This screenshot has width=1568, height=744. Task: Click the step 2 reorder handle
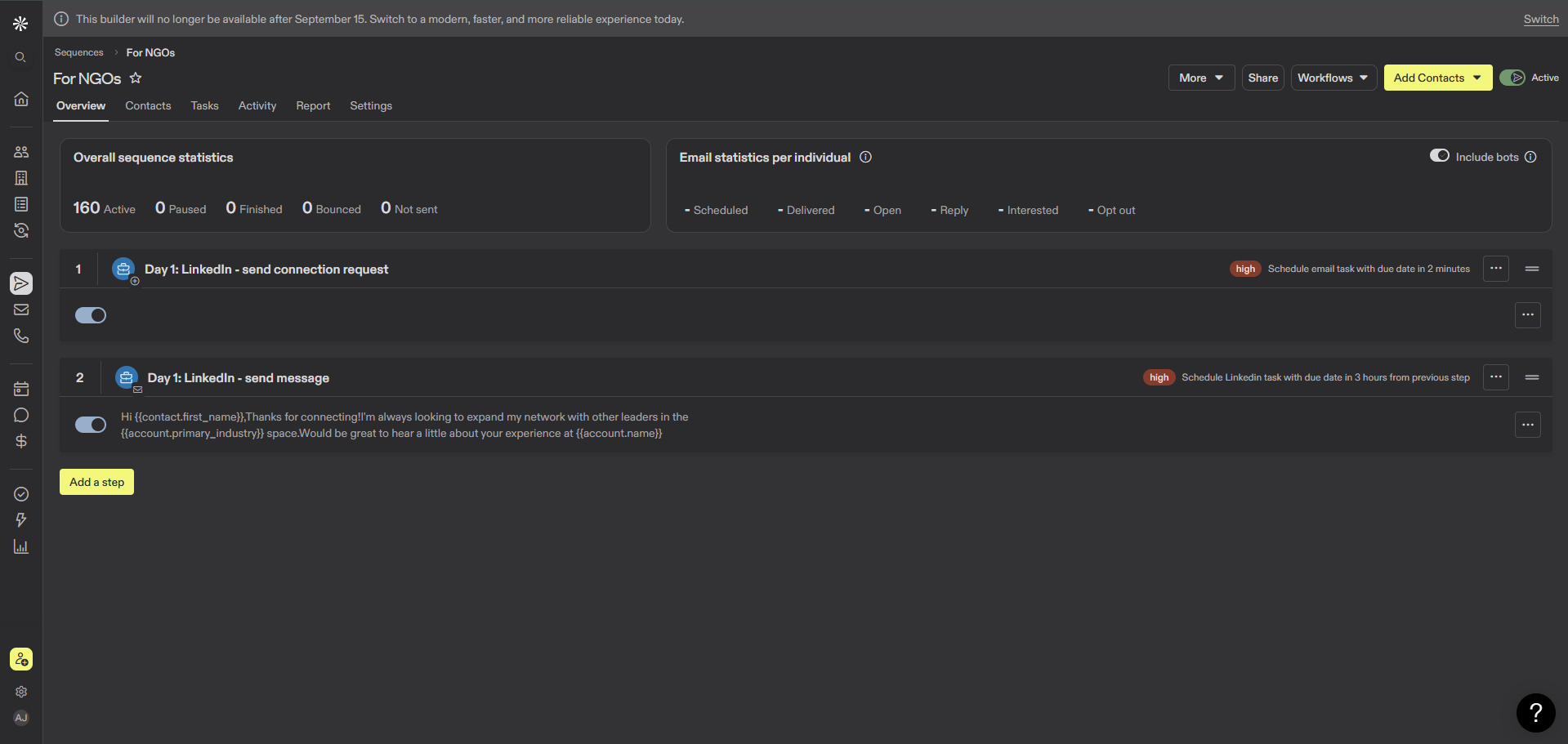point(1532,377)
